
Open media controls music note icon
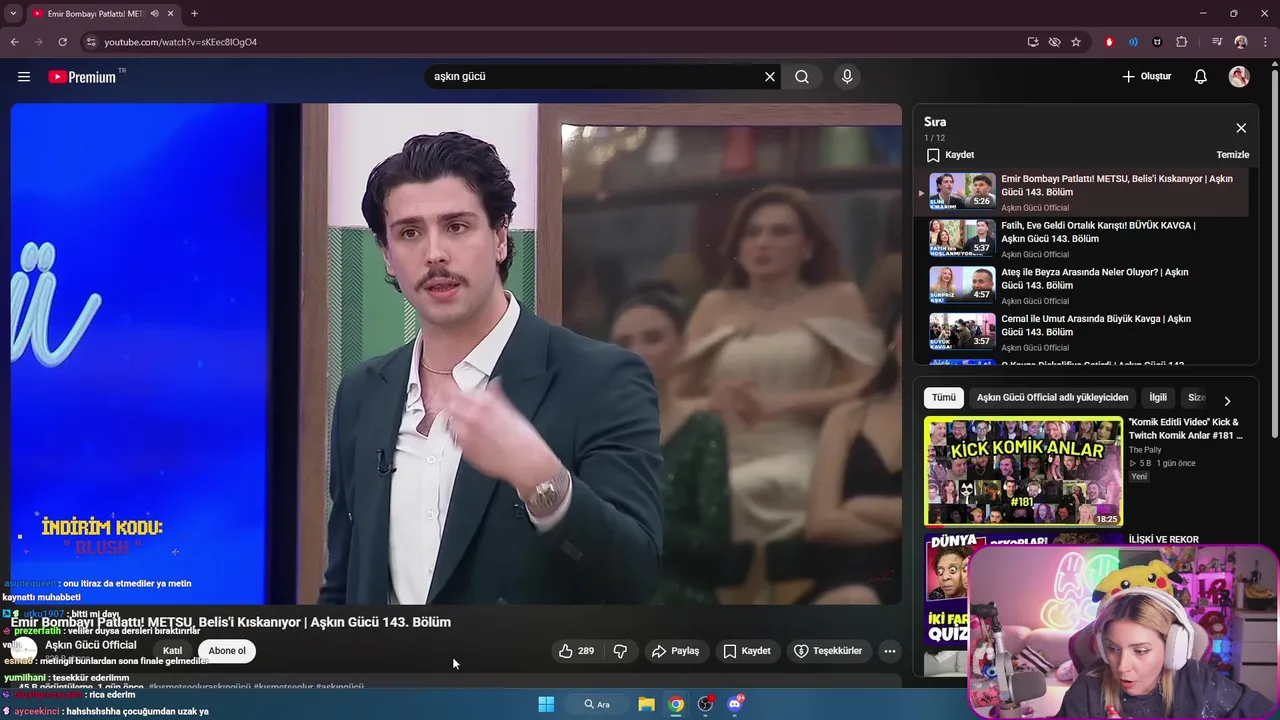pyautogui.click(x=1217, y=42)
